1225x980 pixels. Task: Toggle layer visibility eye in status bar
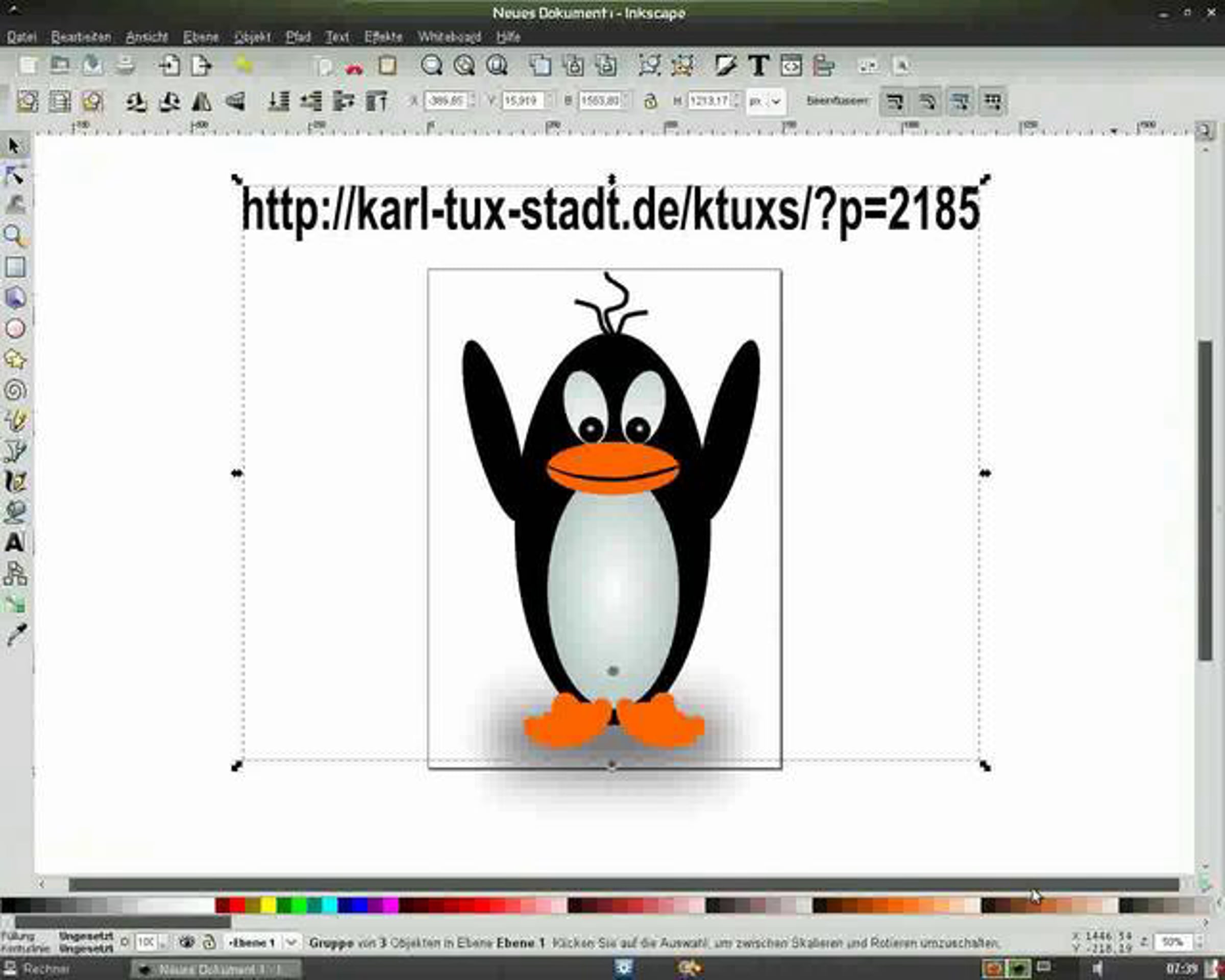[x=187, y=943]
